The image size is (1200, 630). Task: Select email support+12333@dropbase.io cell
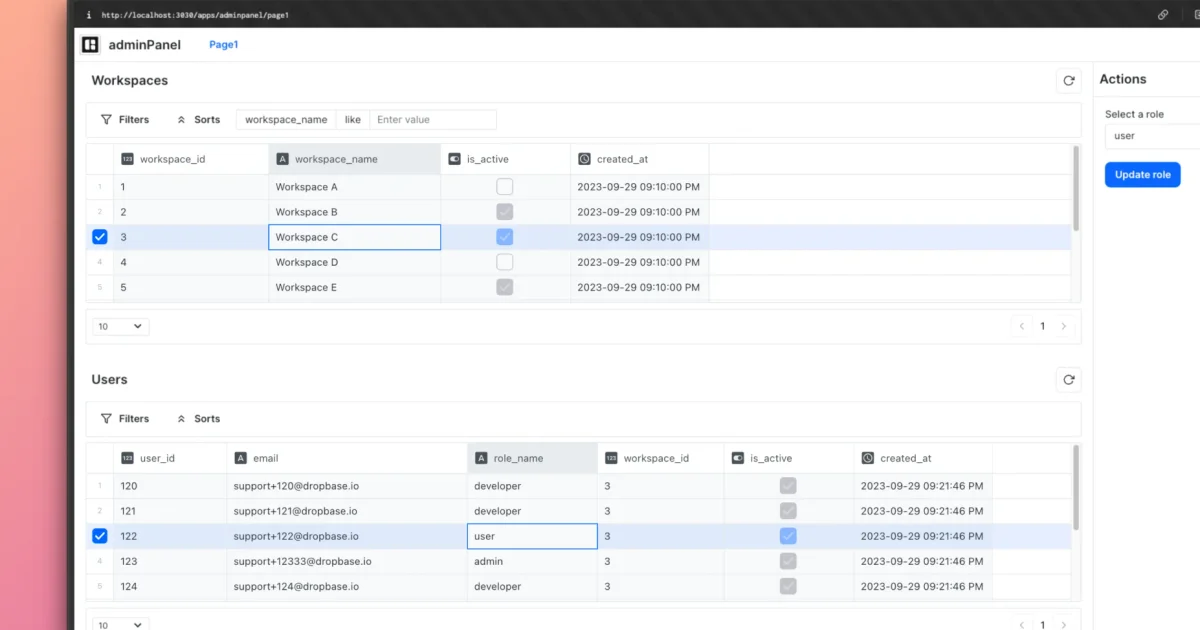pyautogui.click(x=347, y=561)
